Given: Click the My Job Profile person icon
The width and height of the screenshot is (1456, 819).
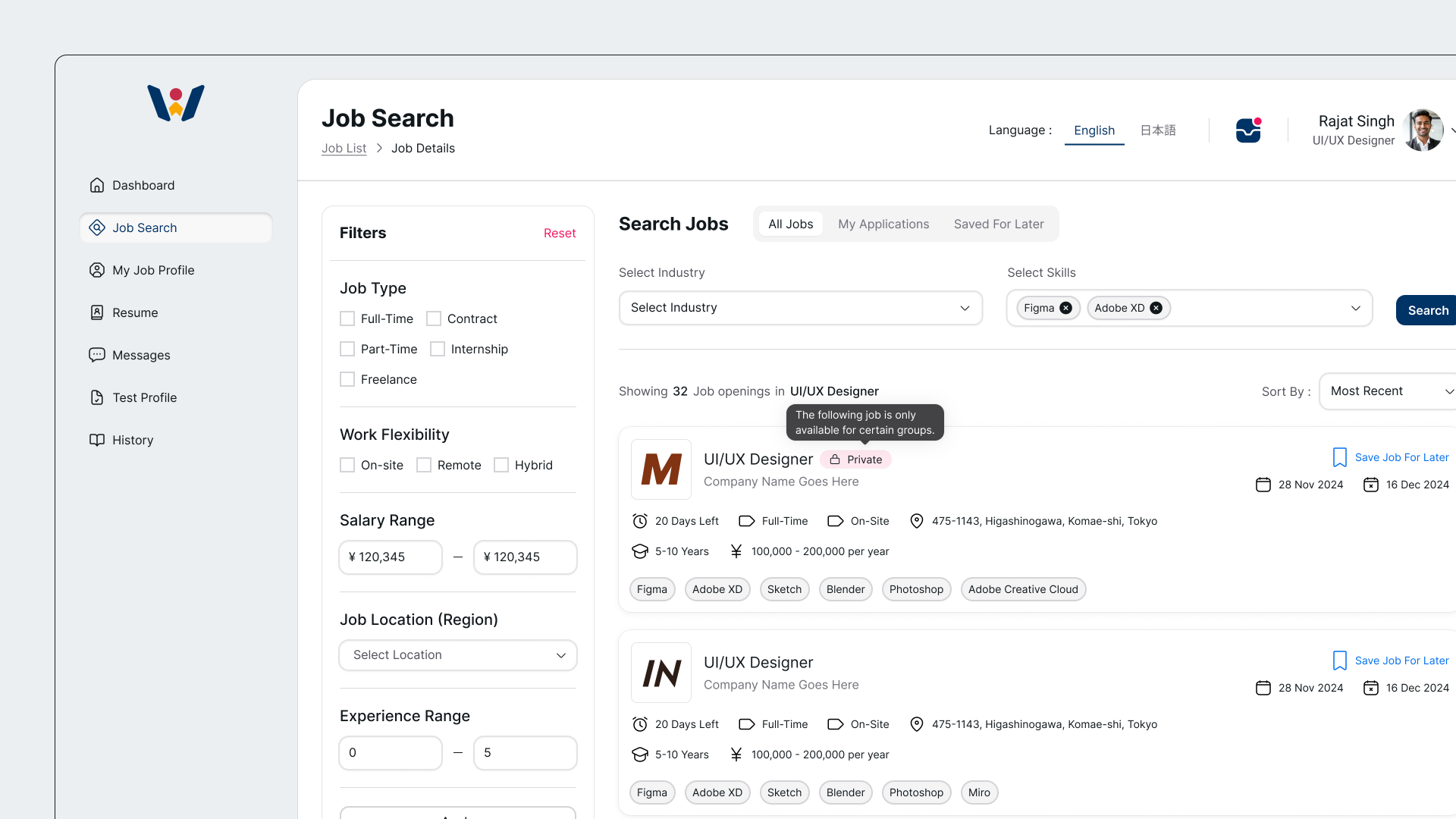Looking at the screenshot, I should 97,270.
